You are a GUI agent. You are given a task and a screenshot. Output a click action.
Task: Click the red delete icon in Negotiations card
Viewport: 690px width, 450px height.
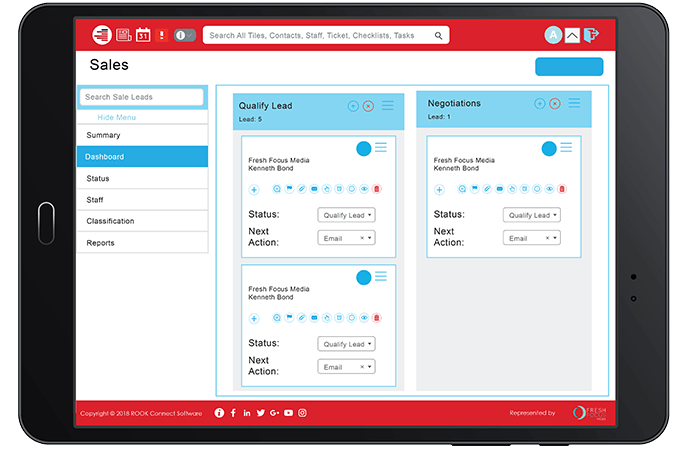pyautogui.click(x=562, y=188)
